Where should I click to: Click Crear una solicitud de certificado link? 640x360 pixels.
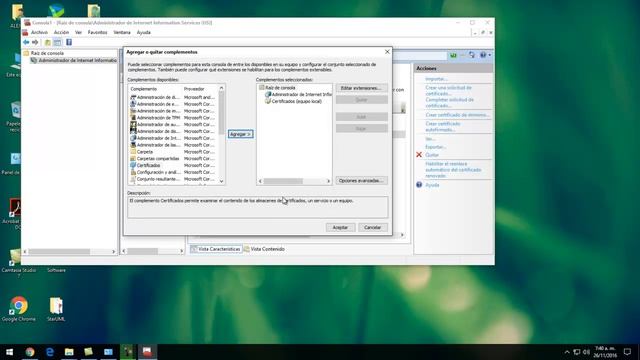[448, 91]
